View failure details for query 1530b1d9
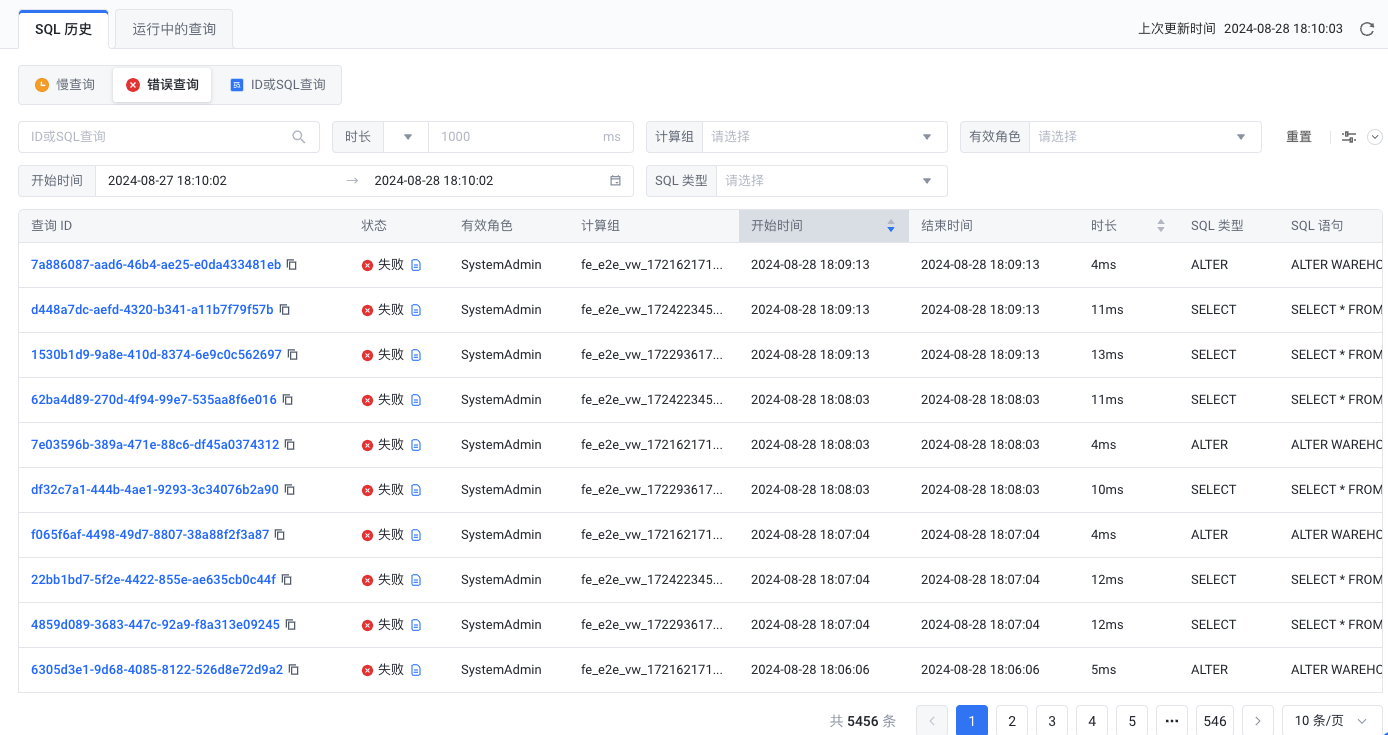Image resolution: width=1388 pixels, height=735 pixels. point(416,355)
